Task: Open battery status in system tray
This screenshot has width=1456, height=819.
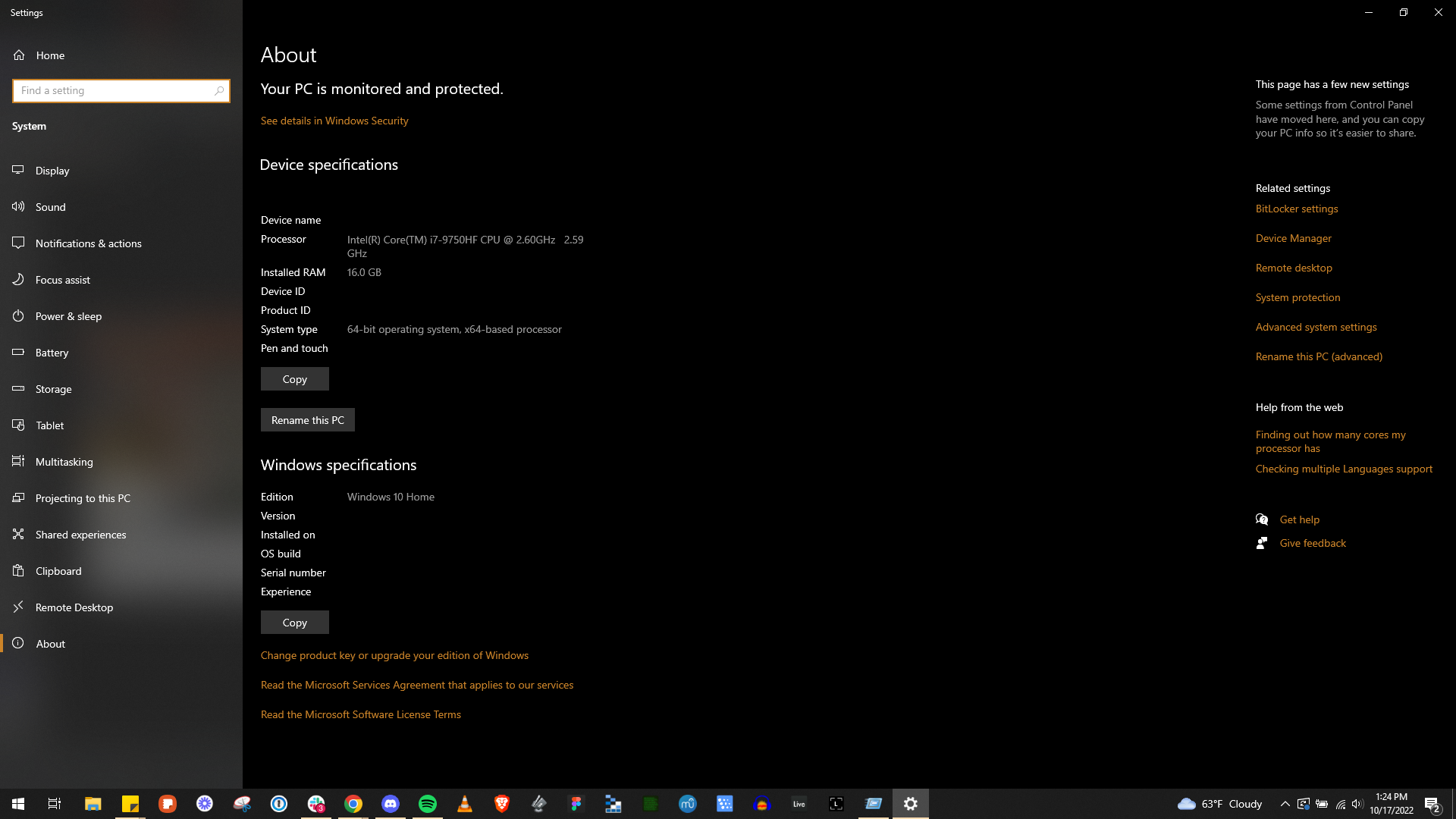Action: [x=1322, y=804]
